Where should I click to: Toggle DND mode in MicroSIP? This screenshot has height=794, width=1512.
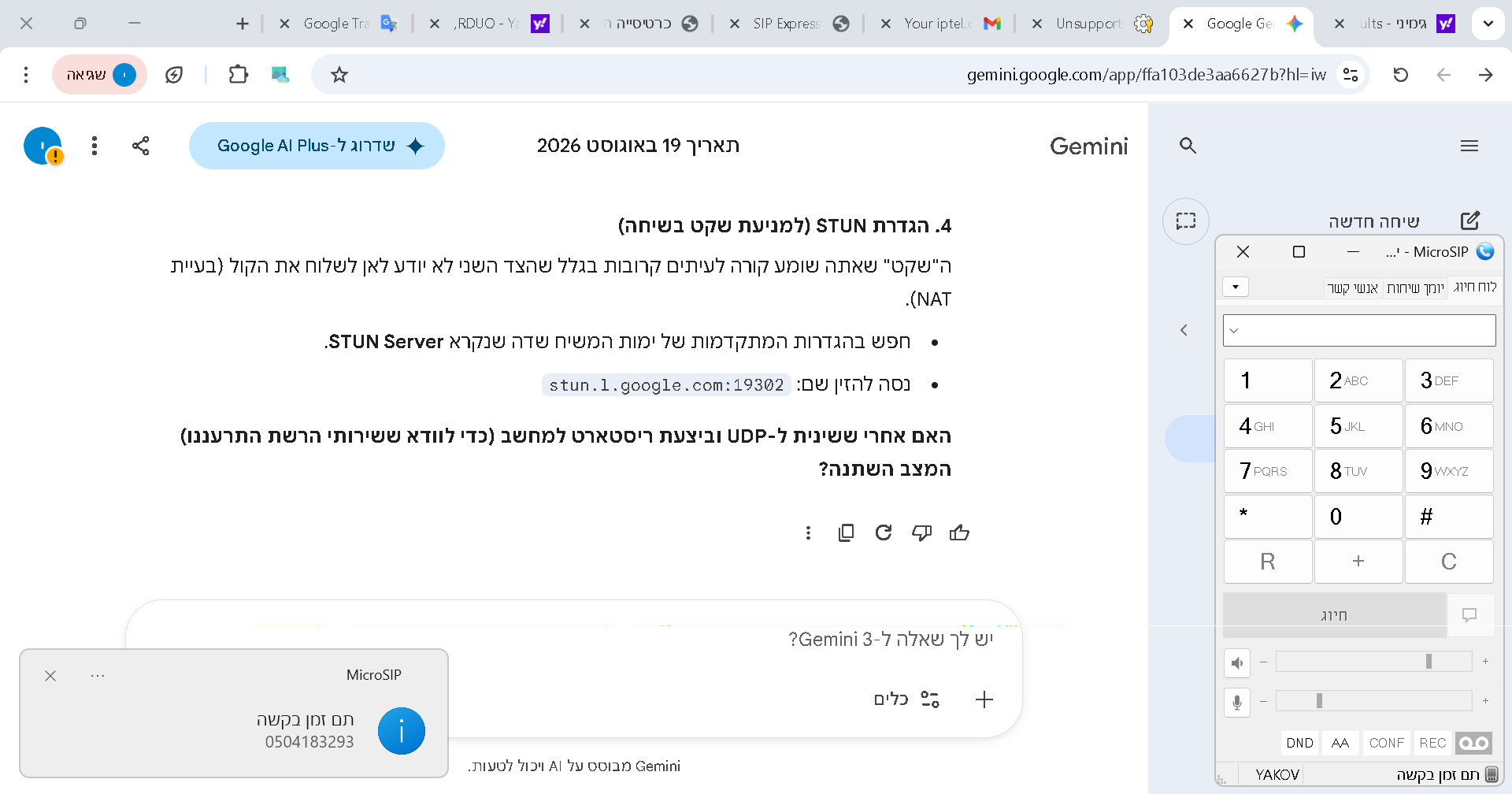1299,743
